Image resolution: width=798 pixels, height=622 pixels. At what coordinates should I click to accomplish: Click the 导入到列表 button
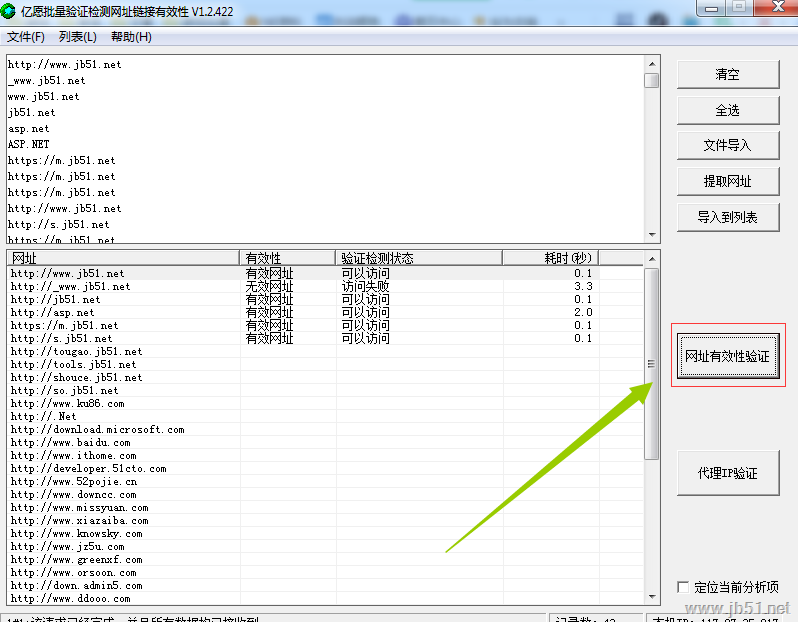728,217
